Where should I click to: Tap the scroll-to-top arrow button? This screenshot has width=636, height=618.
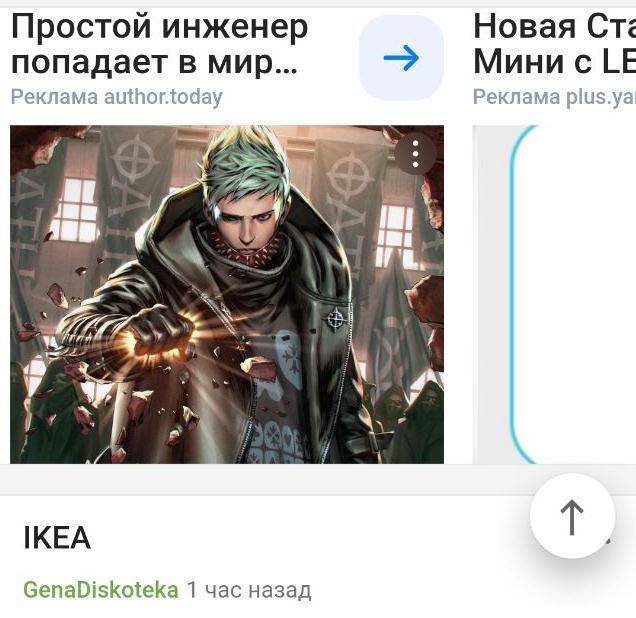coord(572,516)
